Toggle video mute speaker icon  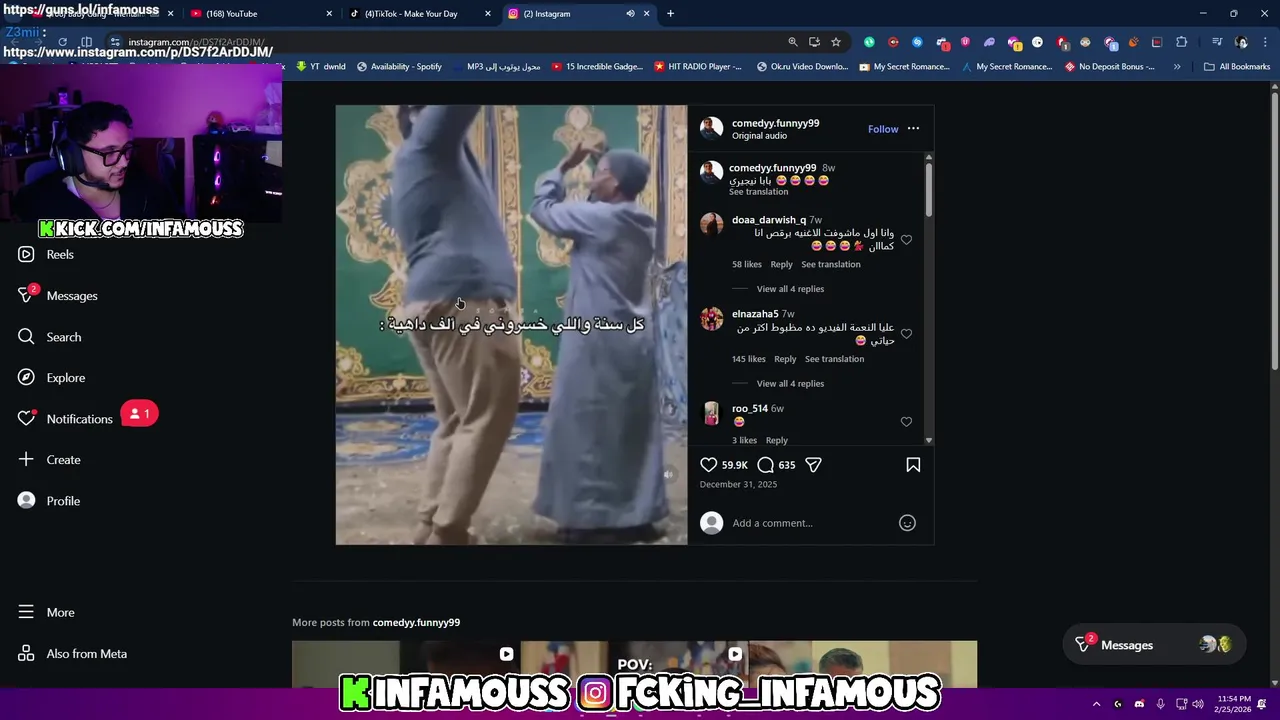[x=668, y=475]
